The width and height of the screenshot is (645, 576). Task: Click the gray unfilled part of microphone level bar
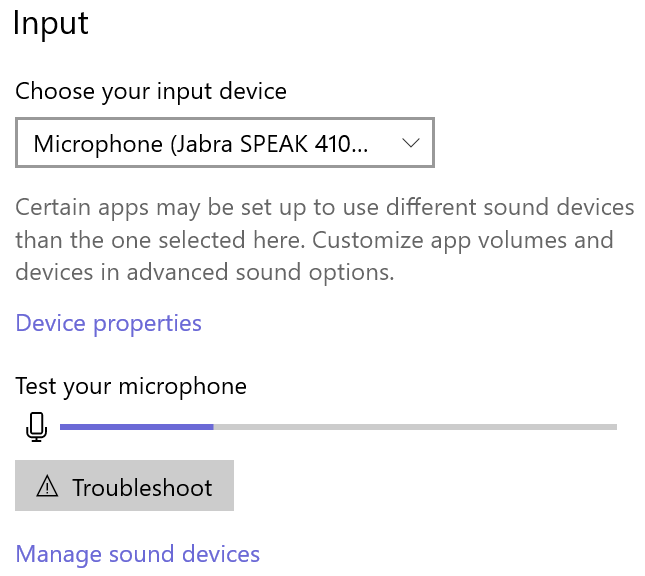(x=415, y=427)
